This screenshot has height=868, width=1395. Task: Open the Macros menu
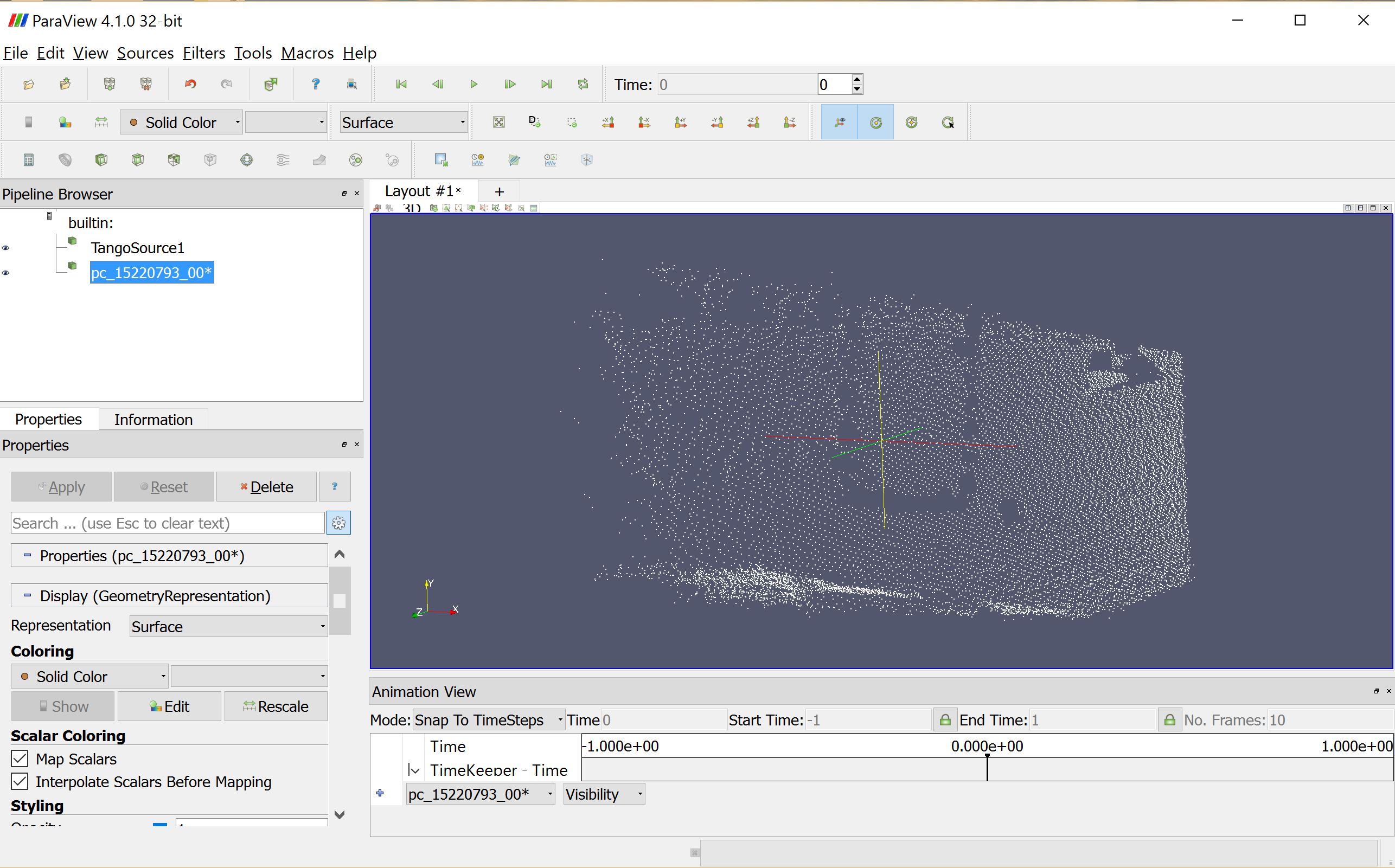(307, 53)
